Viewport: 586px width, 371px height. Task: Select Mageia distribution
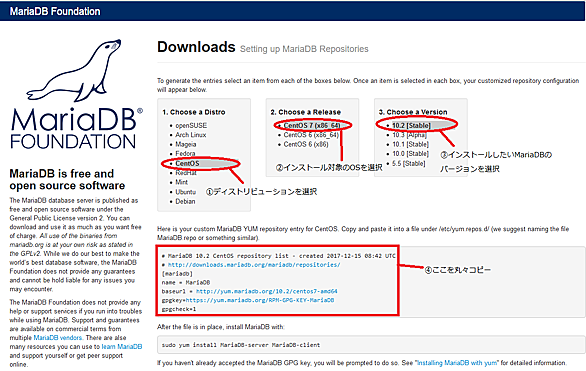point(186,144)
